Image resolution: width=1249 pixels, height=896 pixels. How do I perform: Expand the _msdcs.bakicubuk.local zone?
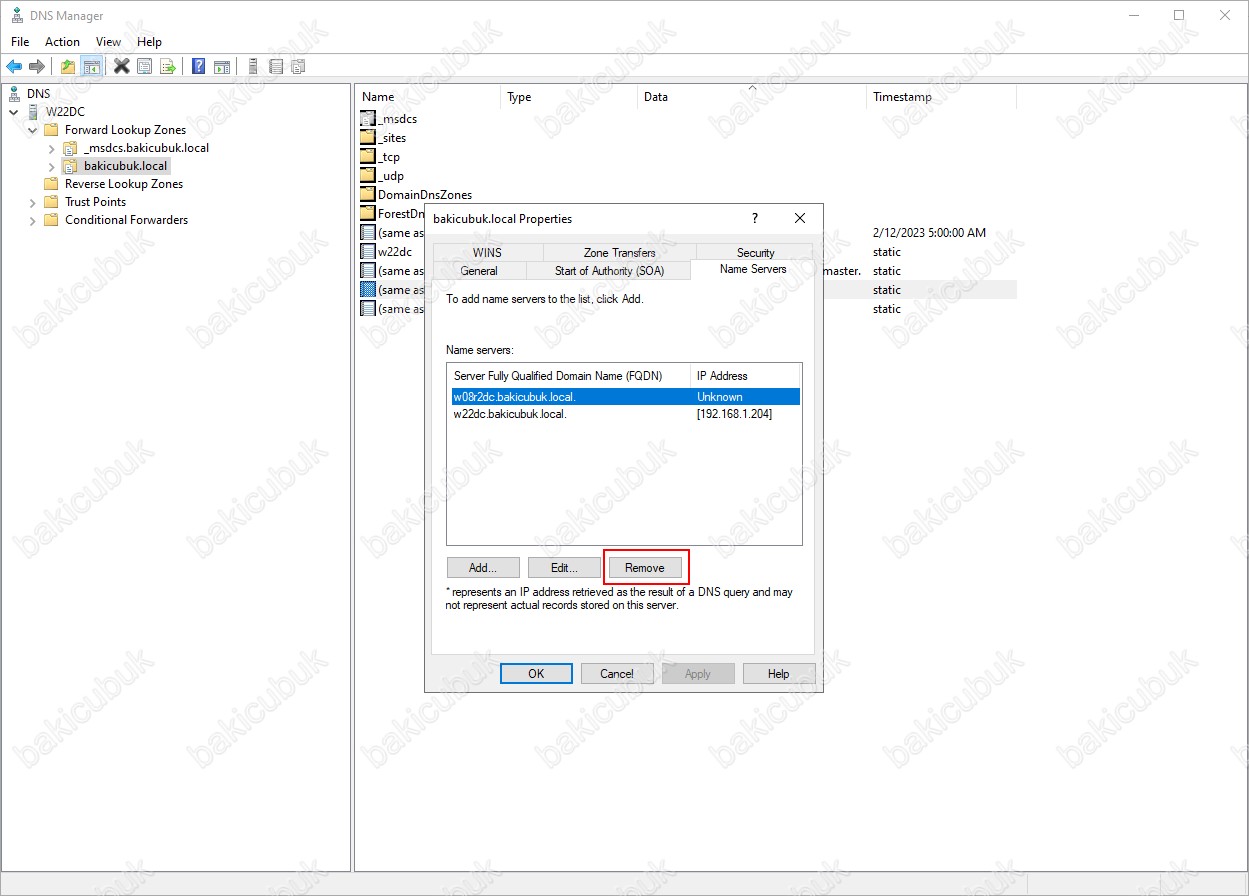(x=52, y=149)
